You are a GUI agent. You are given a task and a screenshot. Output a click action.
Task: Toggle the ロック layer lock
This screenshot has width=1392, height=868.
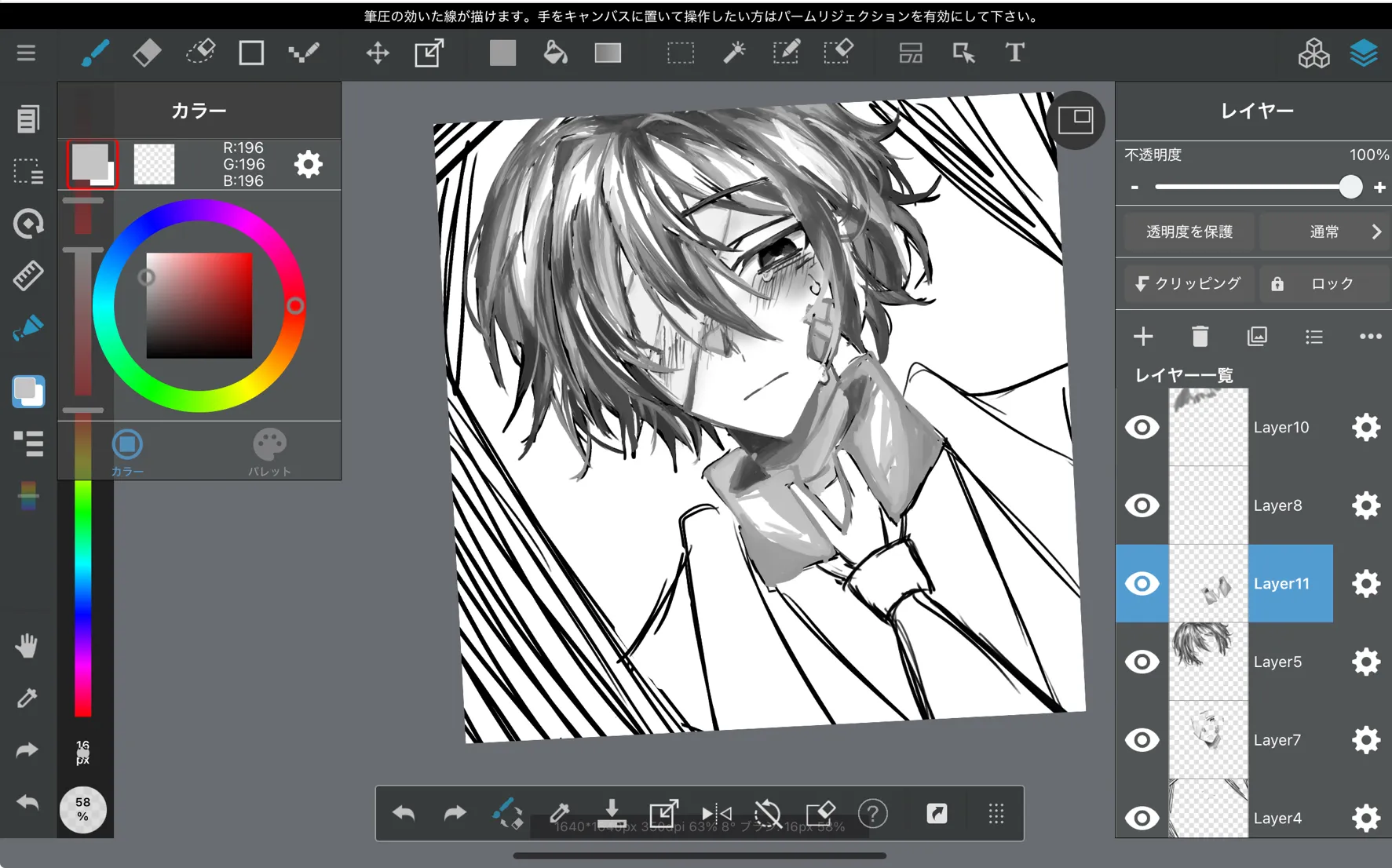pos(1324,283)
